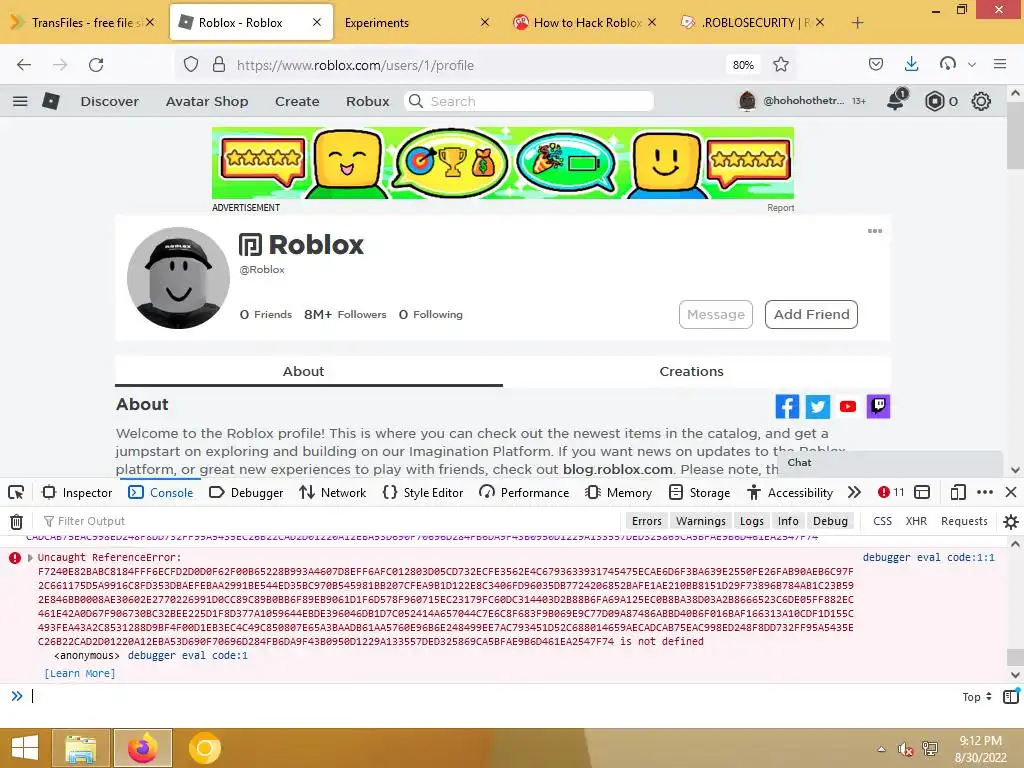The image size is (1024, 768).
Task: Switch to the Experiments browser tab
Action: click(x=415, y=22)
